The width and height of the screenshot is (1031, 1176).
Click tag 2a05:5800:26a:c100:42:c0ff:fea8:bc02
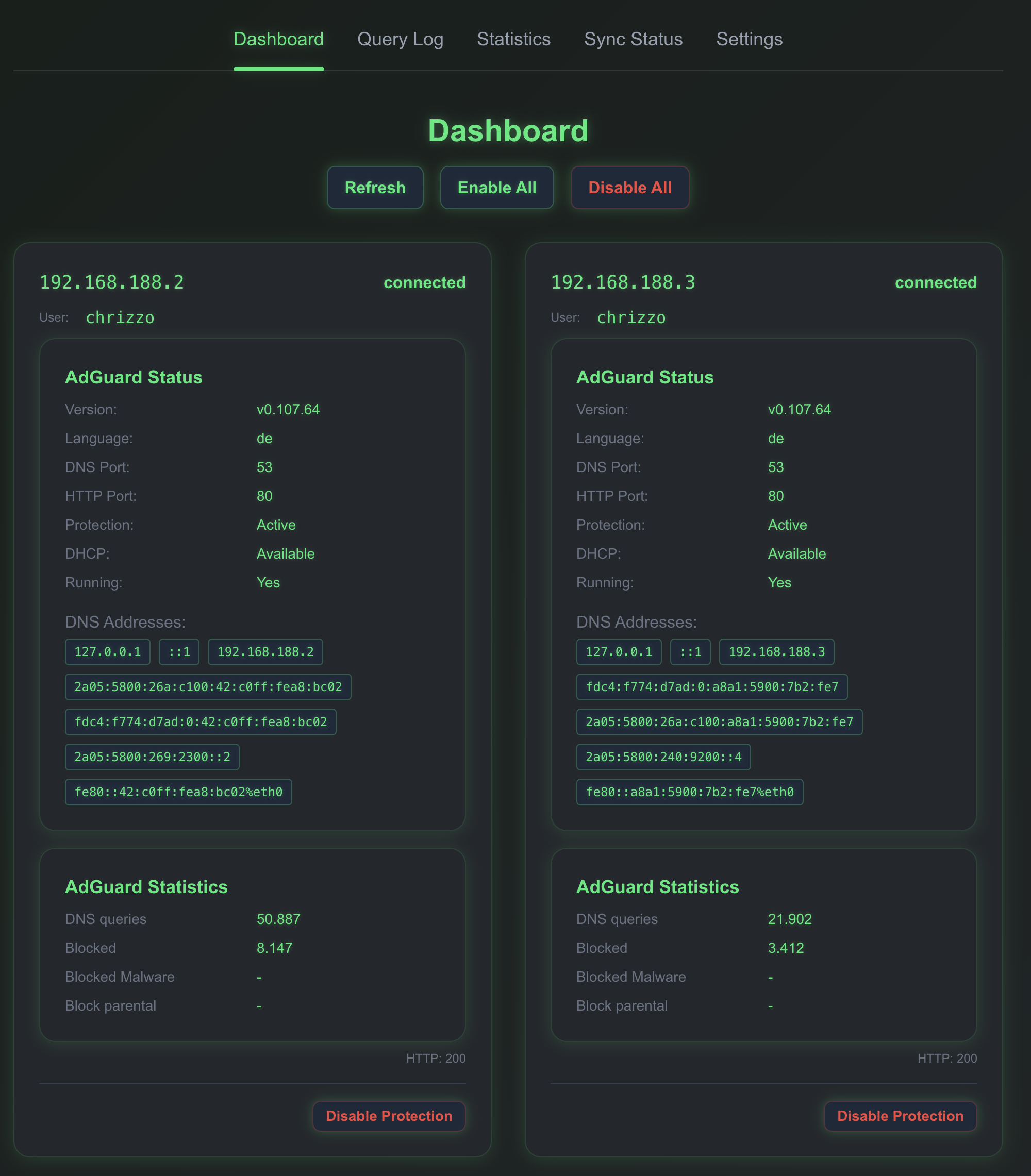(208, 686)
